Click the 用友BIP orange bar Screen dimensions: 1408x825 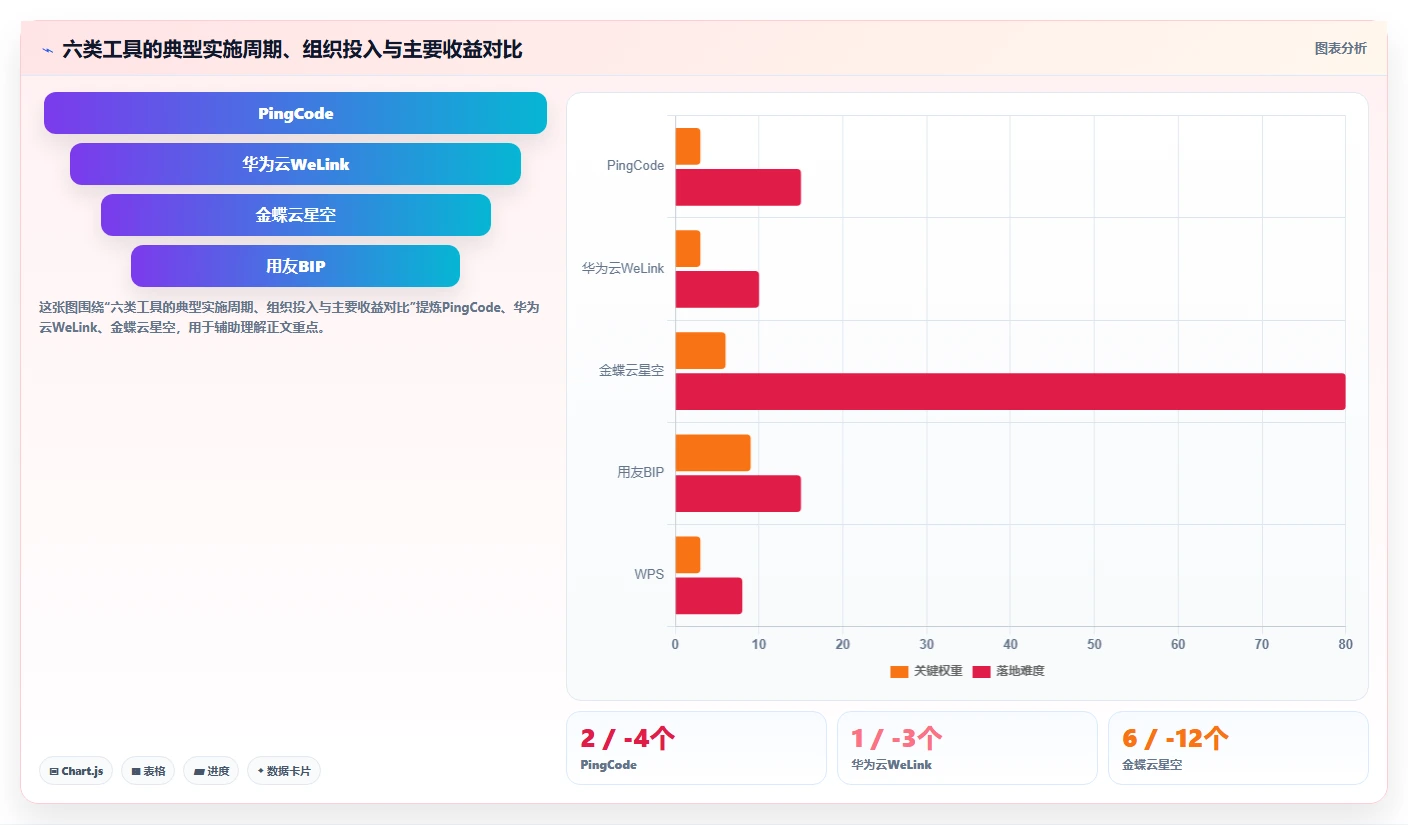click(713, 453)
